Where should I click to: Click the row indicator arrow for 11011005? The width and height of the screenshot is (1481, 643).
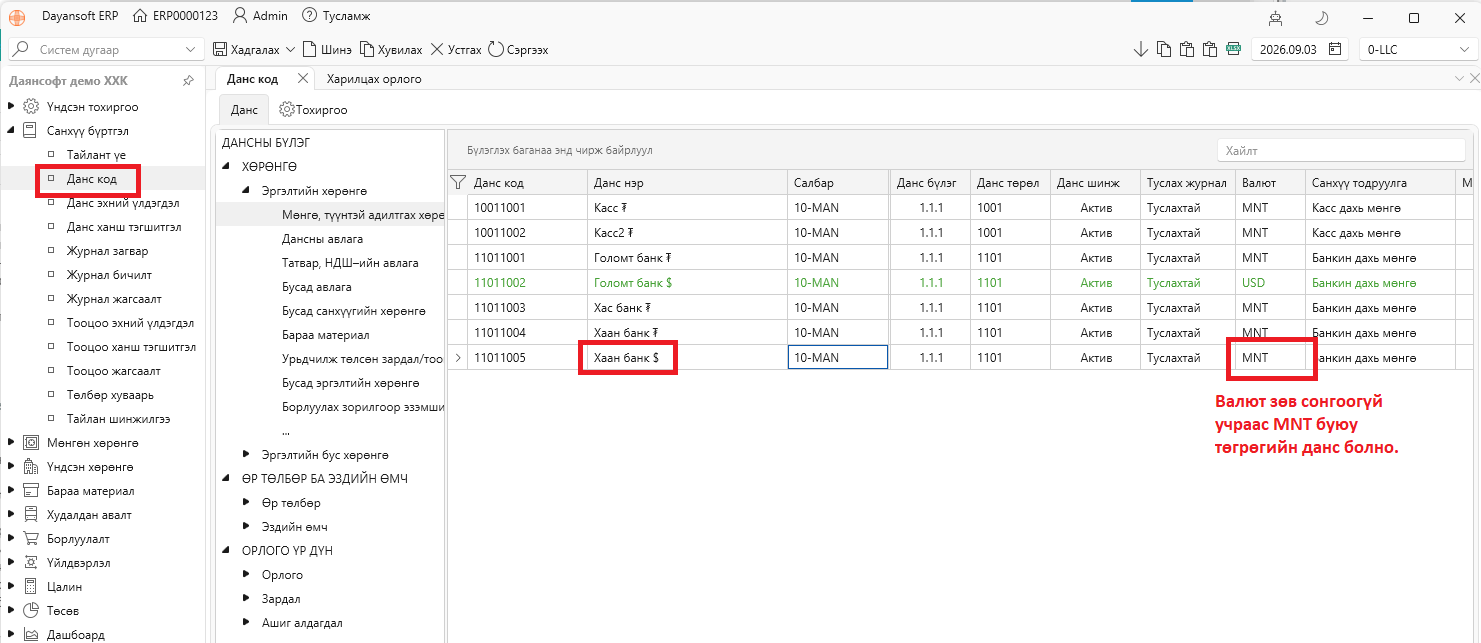(458, 357)
